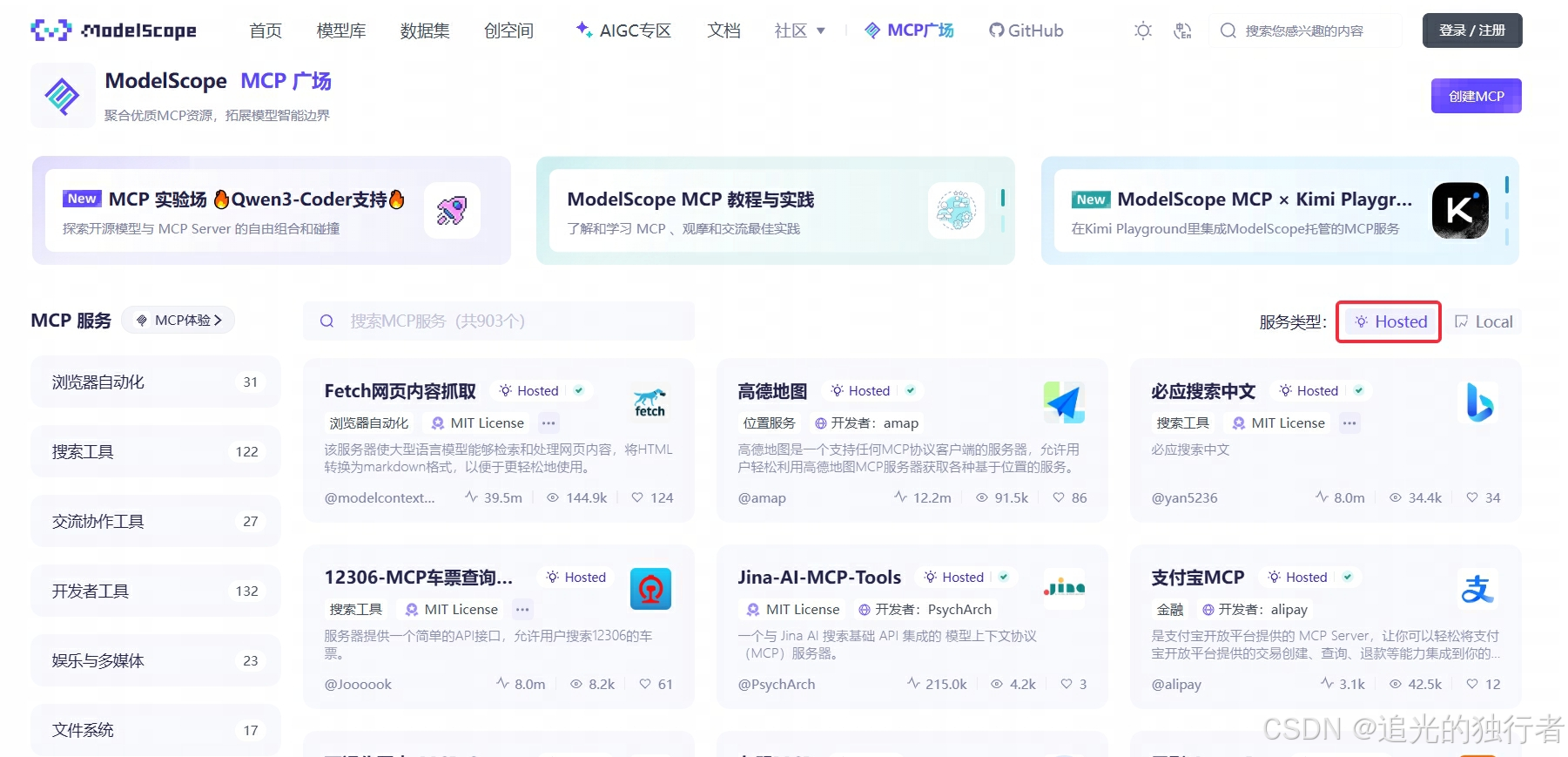The image size is (1568, 757).
Task: Click the rocket icon on MCP 实验场 banner
Action: click(452, 210)
